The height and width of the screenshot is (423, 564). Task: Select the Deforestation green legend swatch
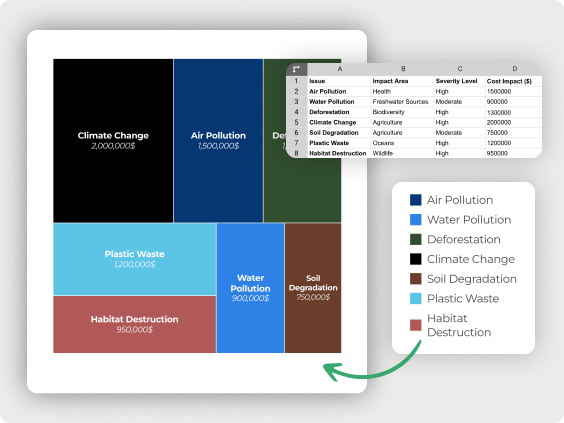coord(415,239)
